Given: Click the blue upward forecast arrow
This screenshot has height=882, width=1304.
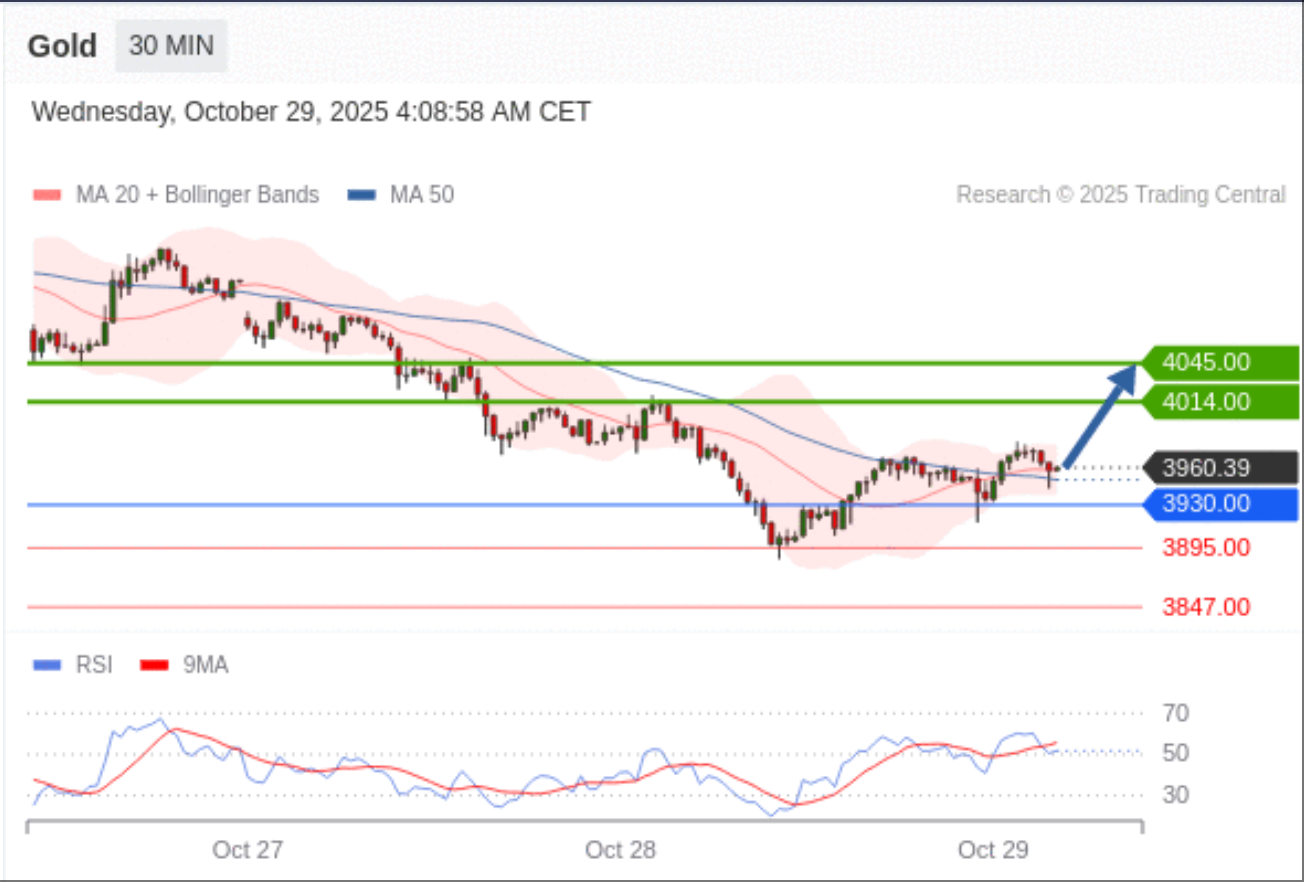Looking at the screenshot, I should pos(1101,415).
